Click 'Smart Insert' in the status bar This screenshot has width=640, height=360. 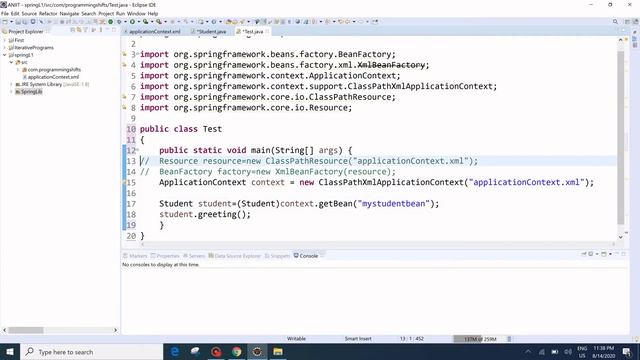pos(358,339)
